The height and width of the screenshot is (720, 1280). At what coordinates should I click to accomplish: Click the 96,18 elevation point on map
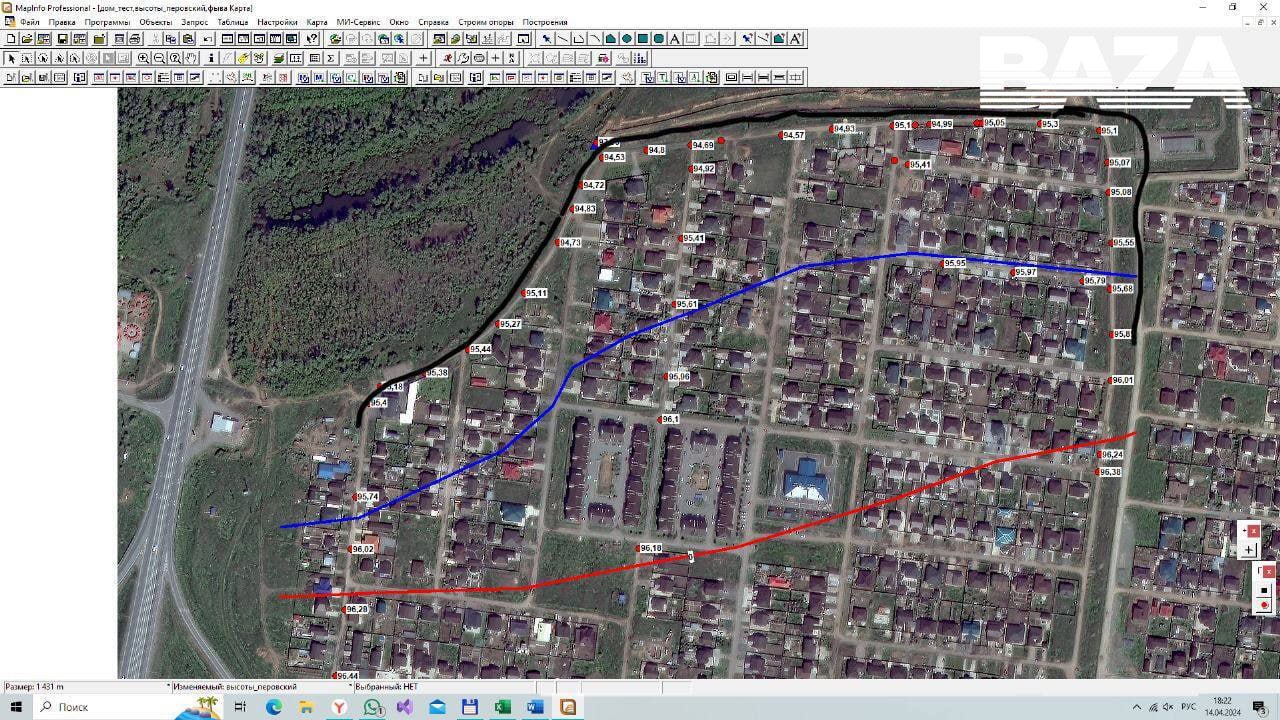coord(638,549)
